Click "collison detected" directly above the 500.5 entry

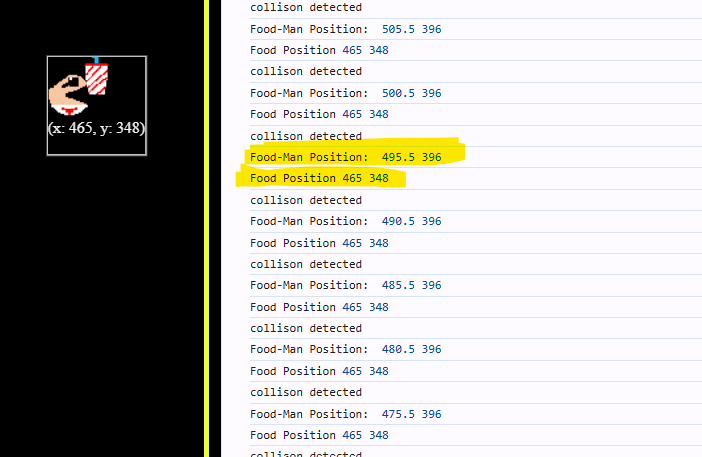coord(306,72)
